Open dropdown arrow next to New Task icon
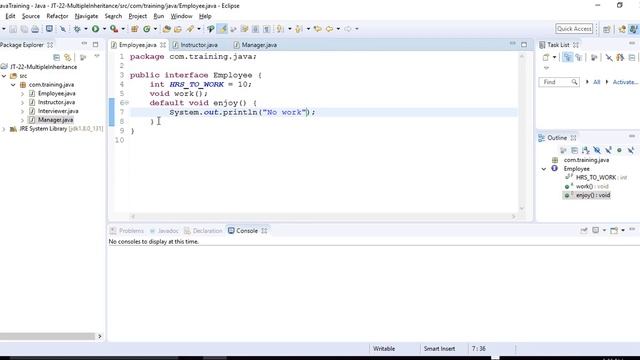The image size is (640, 360). click(554, 58)
